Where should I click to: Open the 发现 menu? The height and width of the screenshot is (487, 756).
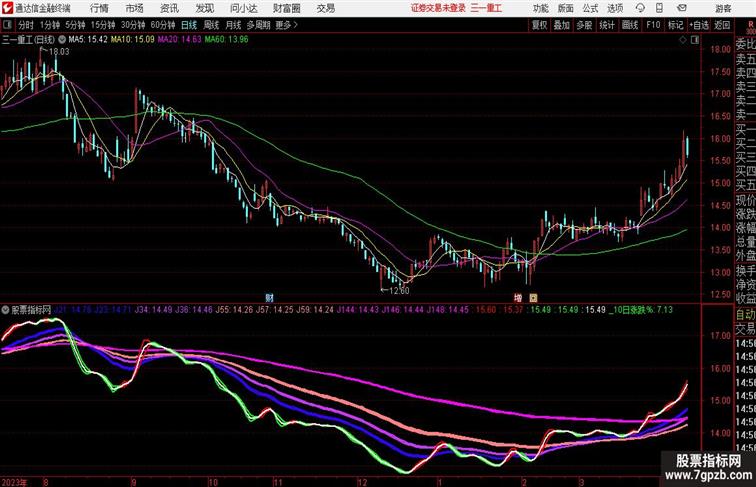coord(204,8)
